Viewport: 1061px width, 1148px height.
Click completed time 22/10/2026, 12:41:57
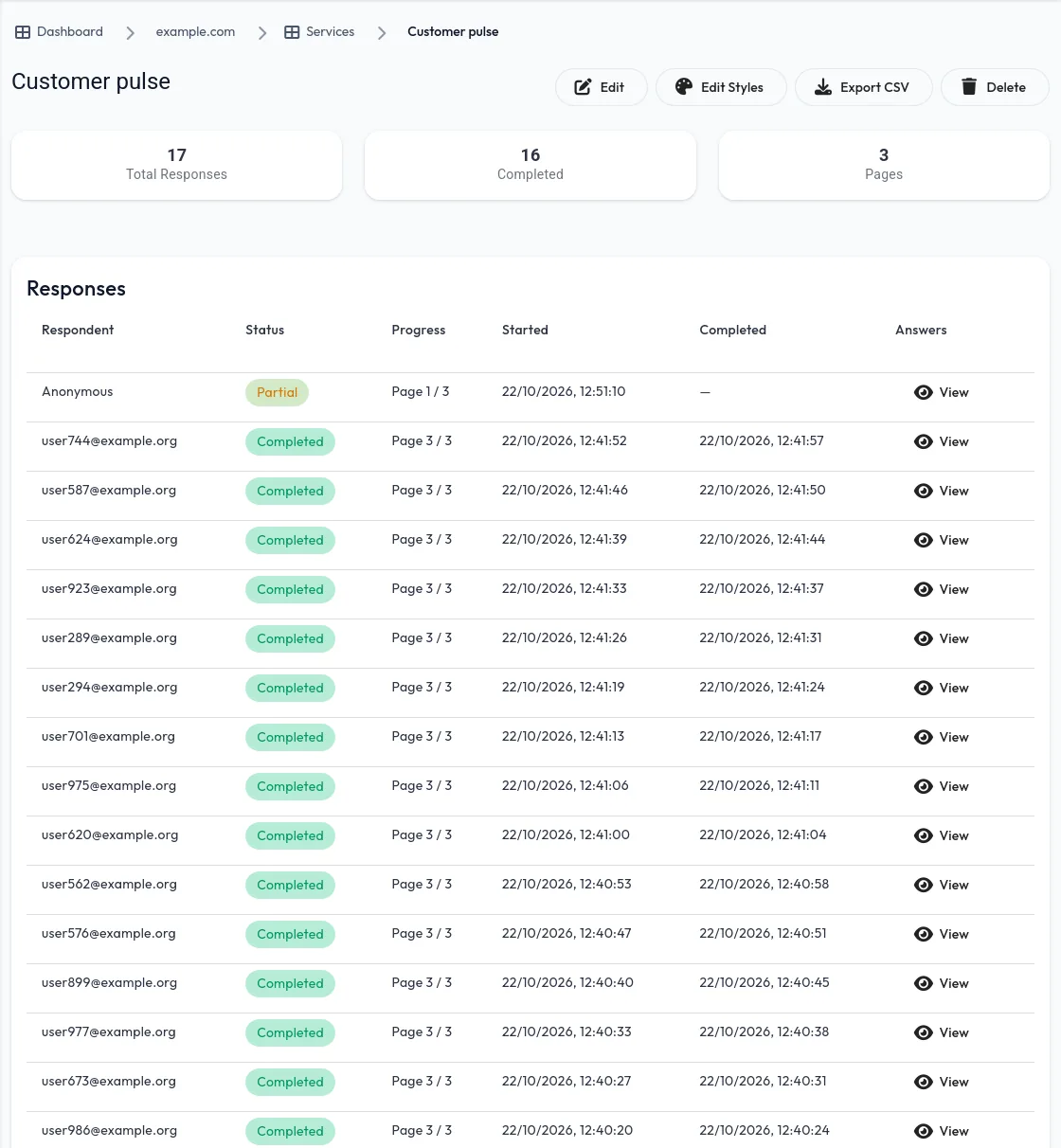pyautogui.click(x=762, y=441)
